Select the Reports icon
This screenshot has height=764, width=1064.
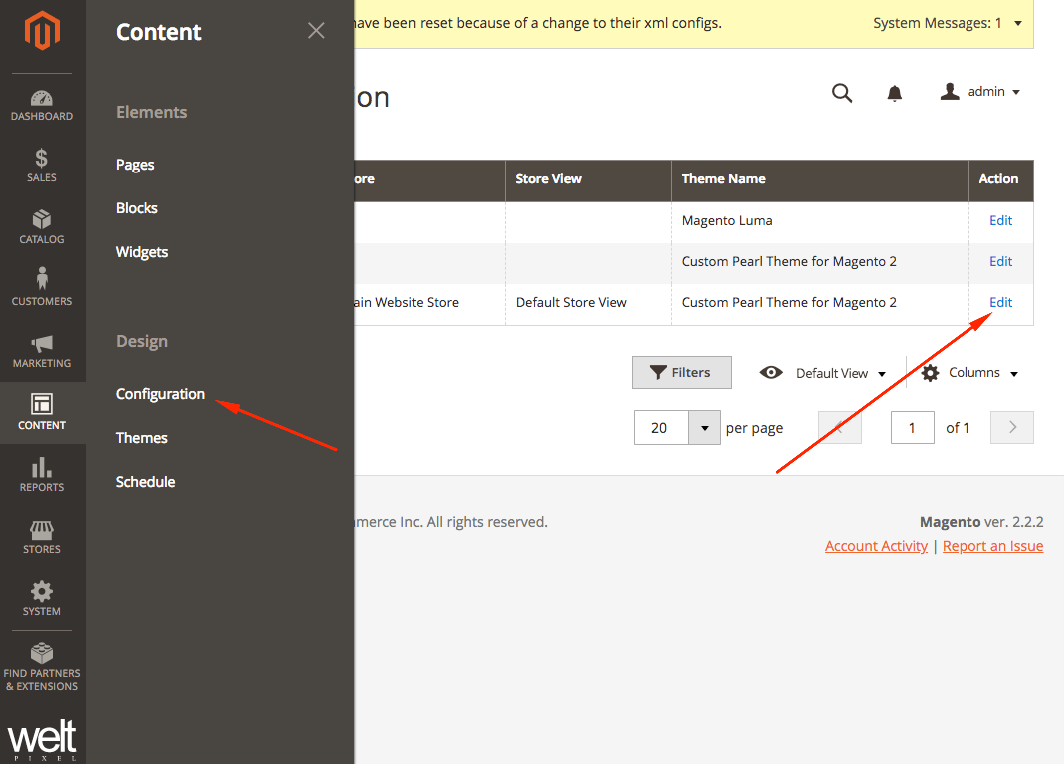point(42,476)
